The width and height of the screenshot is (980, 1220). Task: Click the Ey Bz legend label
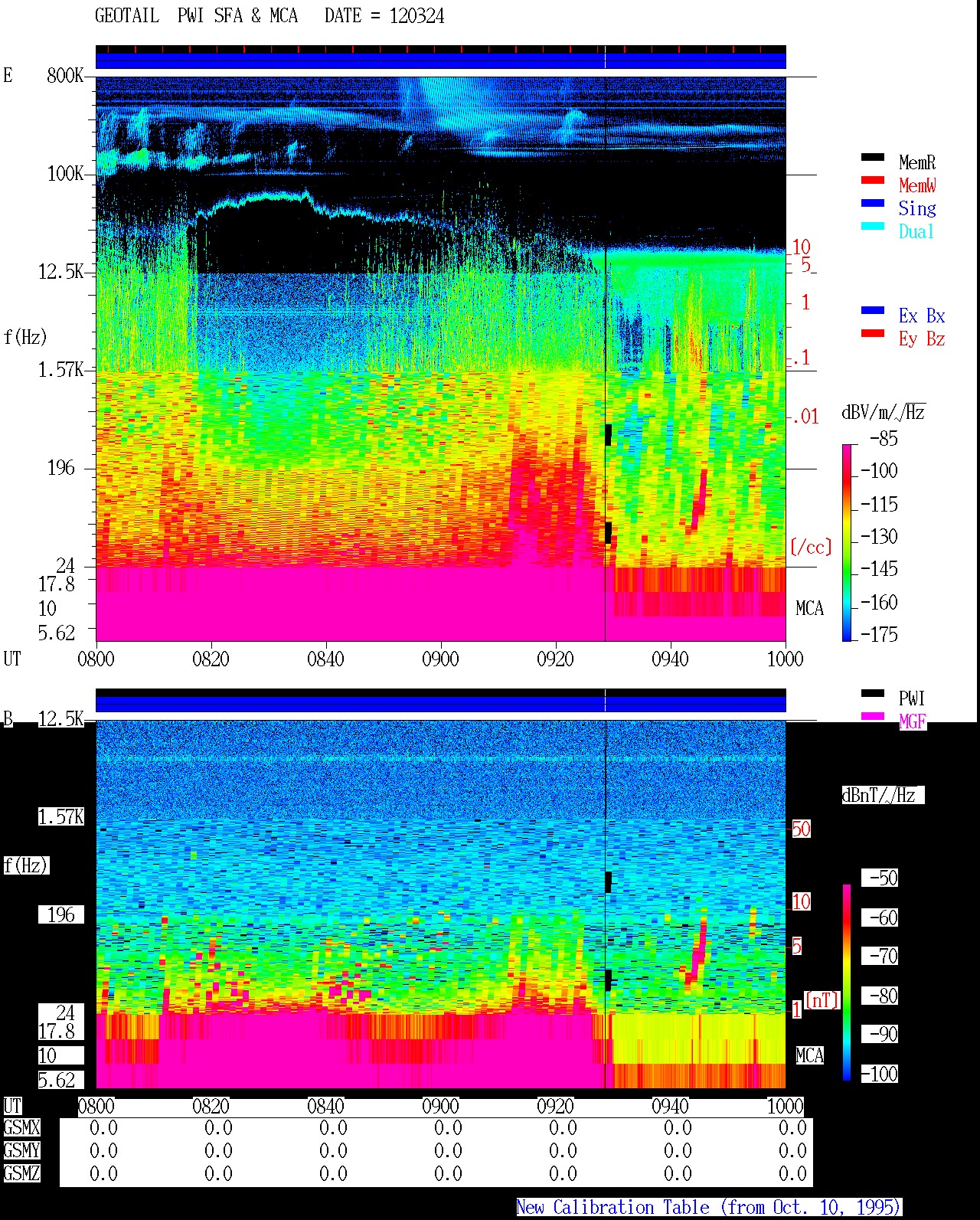point(922,339)
